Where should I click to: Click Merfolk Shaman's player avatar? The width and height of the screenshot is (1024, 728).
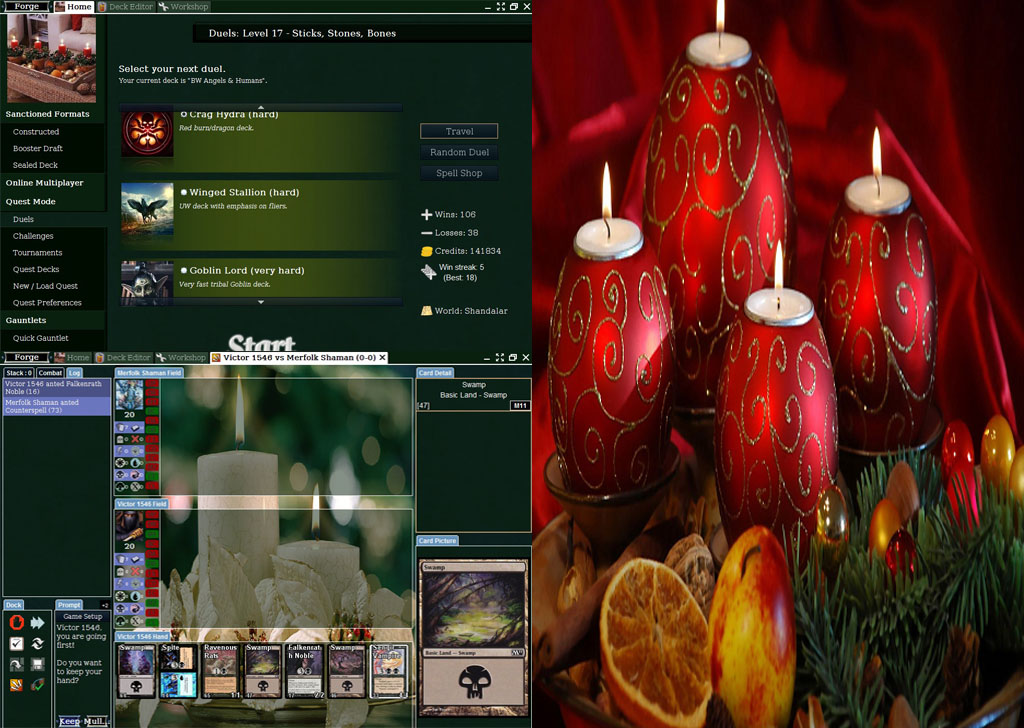pyautogui.click(x=130, y=394)
